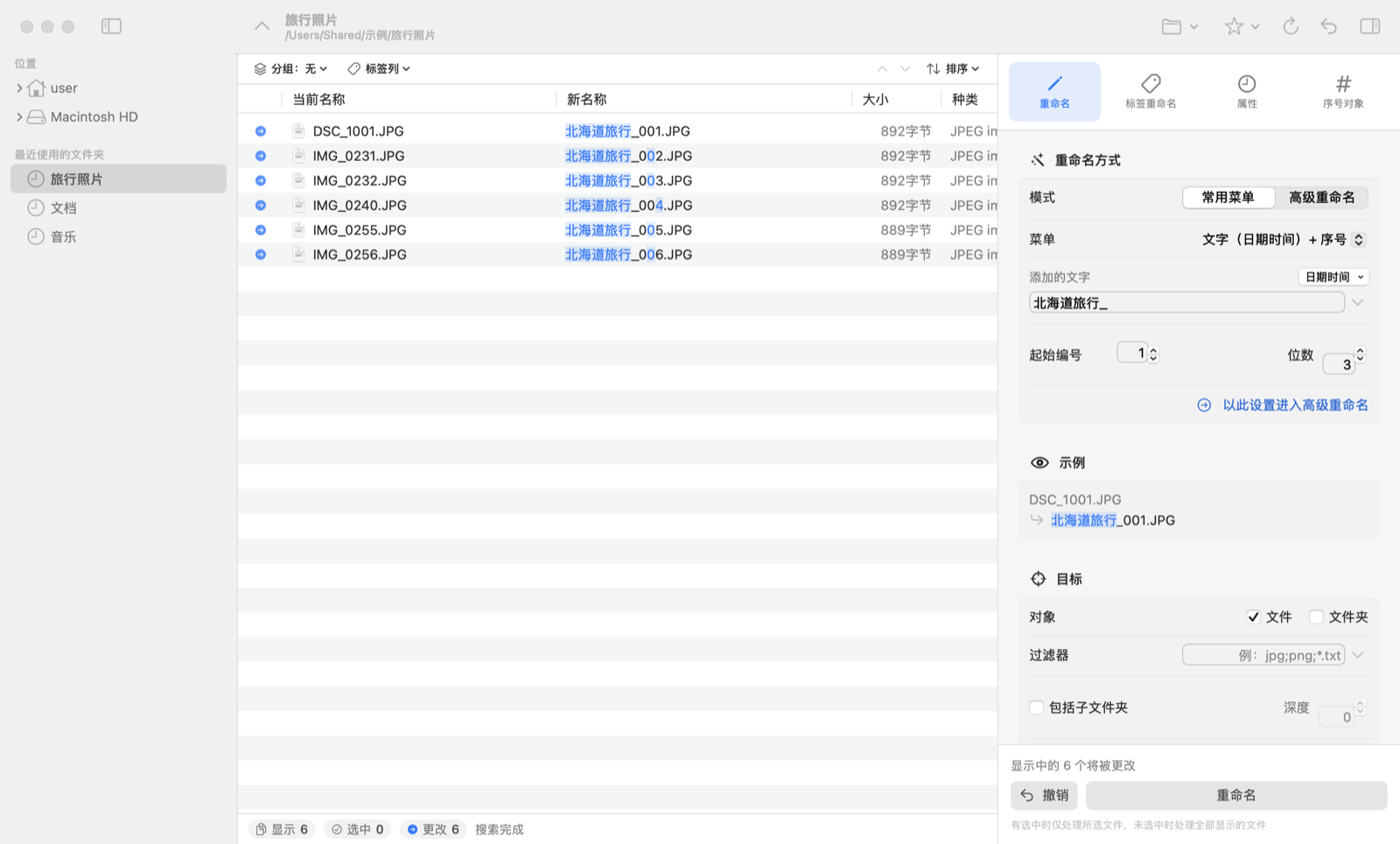
Task: Open the 排序 sort dropdown
Action: pyautogui.click(x=953, y=68)
